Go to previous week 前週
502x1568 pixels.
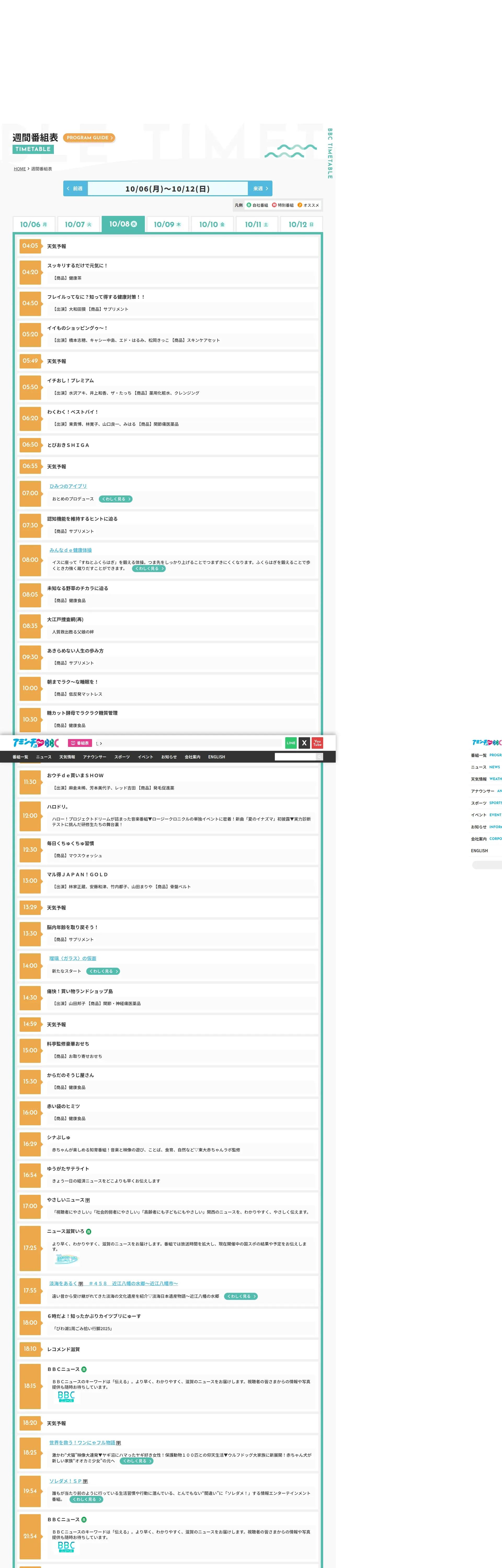pos(75,189)
